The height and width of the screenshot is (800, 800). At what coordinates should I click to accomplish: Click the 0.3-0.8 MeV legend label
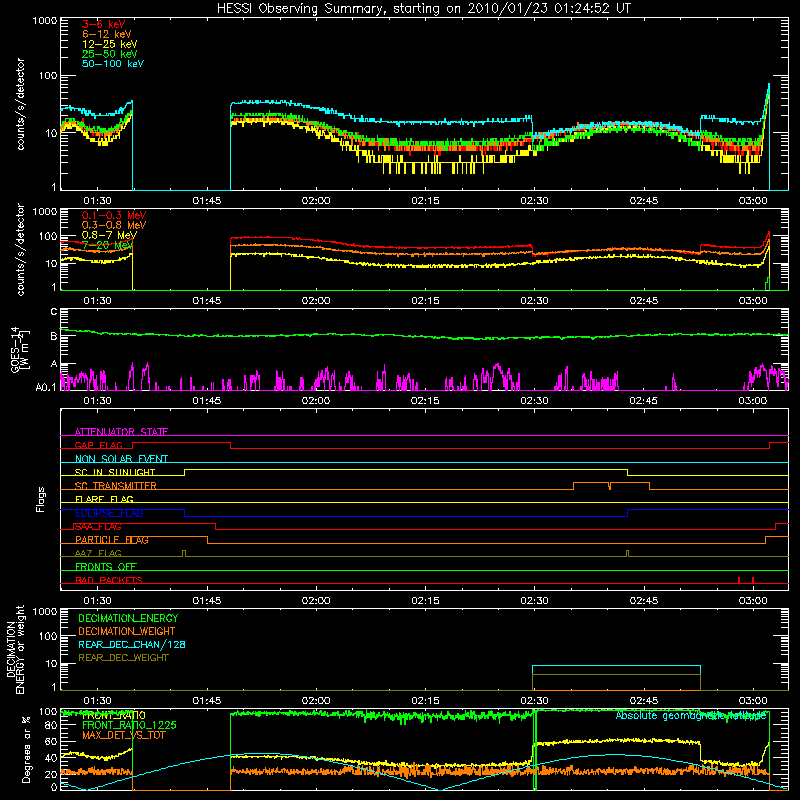click(114, 225)
